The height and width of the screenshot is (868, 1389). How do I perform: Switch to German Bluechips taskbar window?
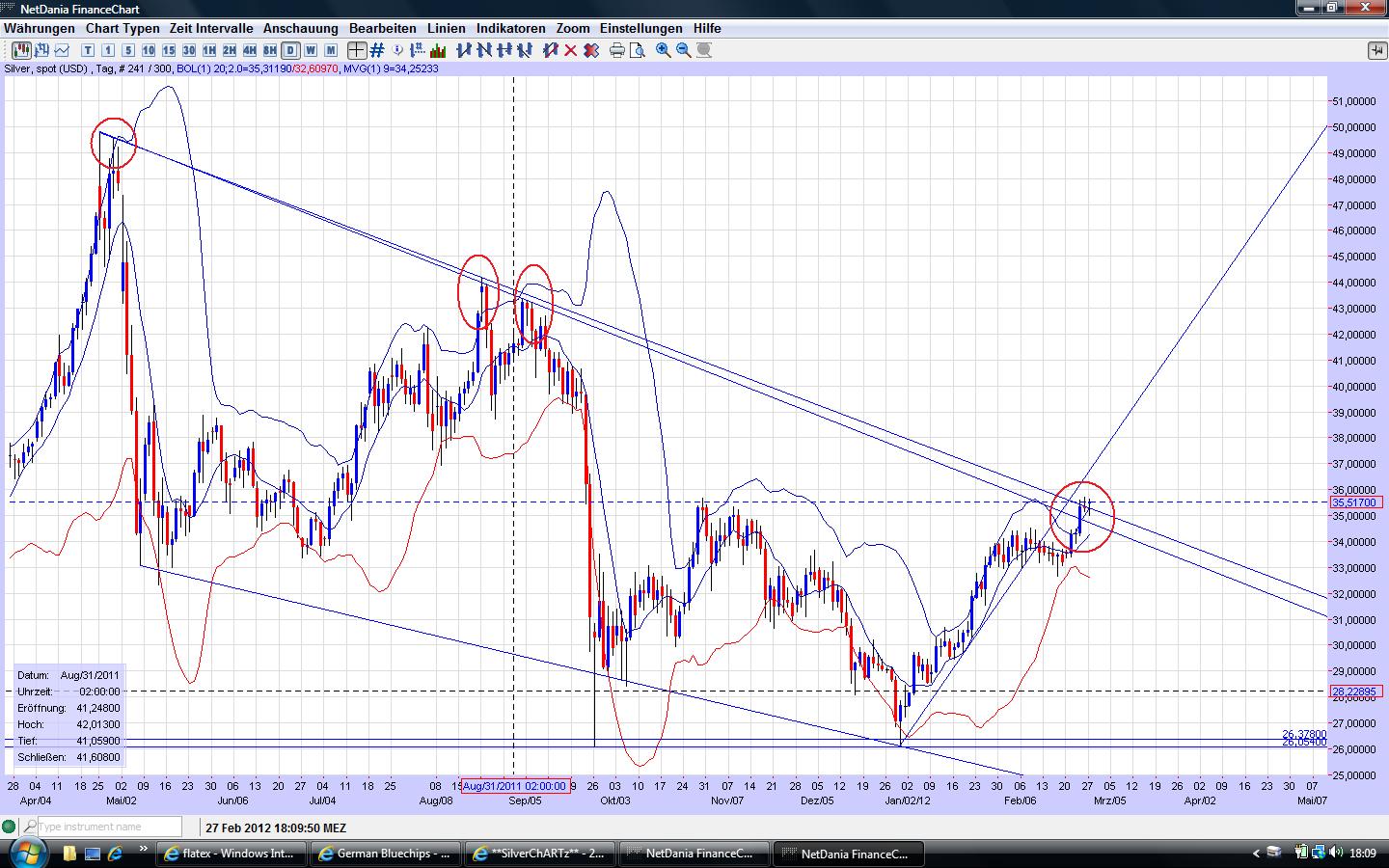click(x=386, y=854)
